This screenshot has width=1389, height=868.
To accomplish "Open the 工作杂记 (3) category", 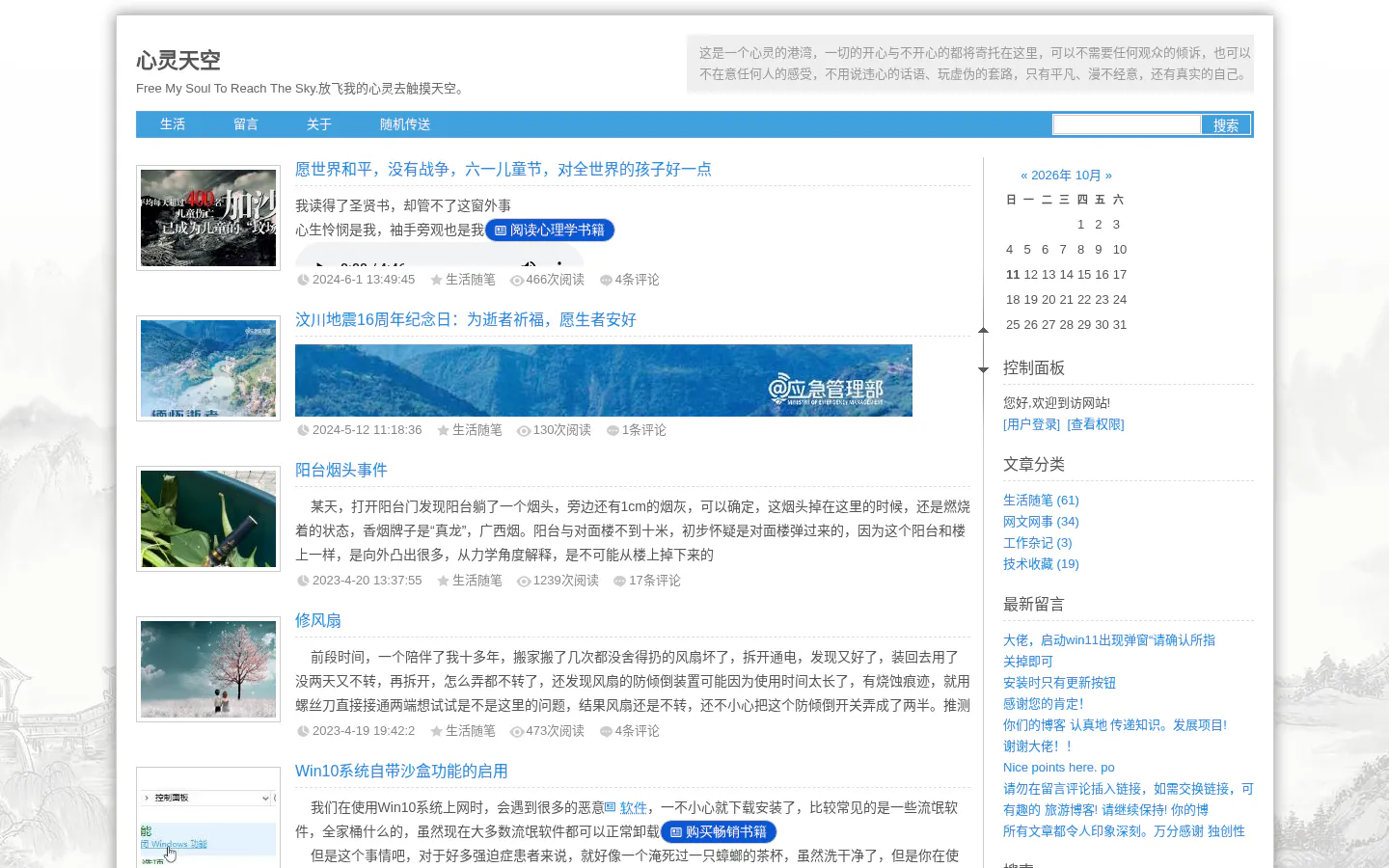I will click(1037, 543).
